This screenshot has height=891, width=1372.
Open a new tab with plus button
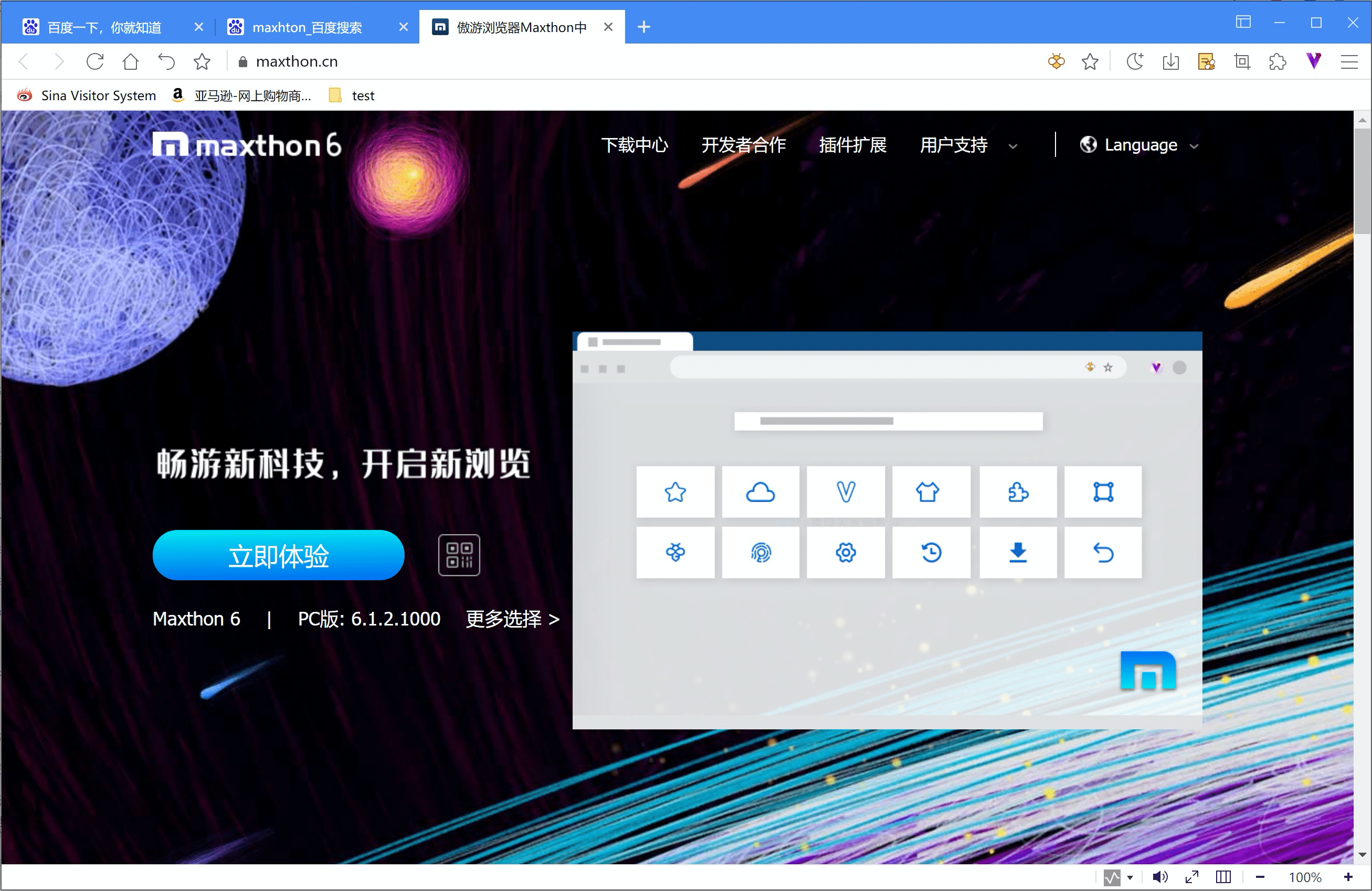coord(644,27)
